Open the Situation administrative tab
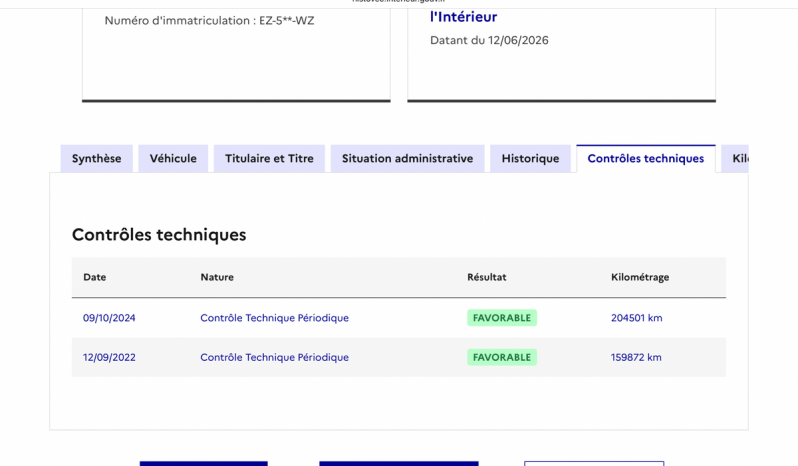Screen dimensions: 798x466 coord(407,158)
